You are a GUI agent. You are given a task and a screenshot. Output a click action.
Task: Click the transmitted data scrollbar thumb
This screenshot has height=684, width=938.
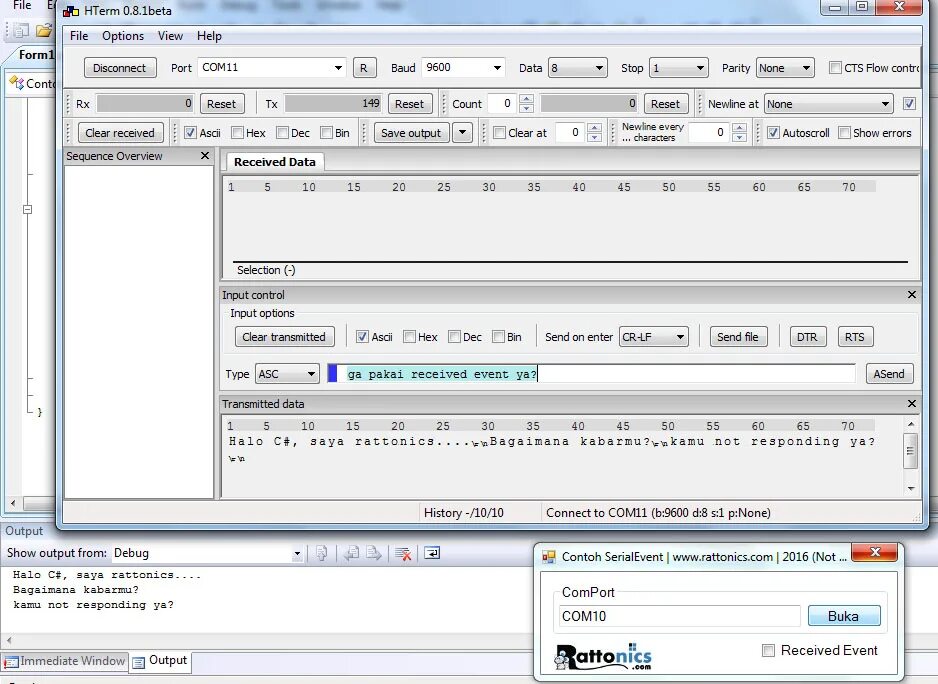(x=910, y=451)
